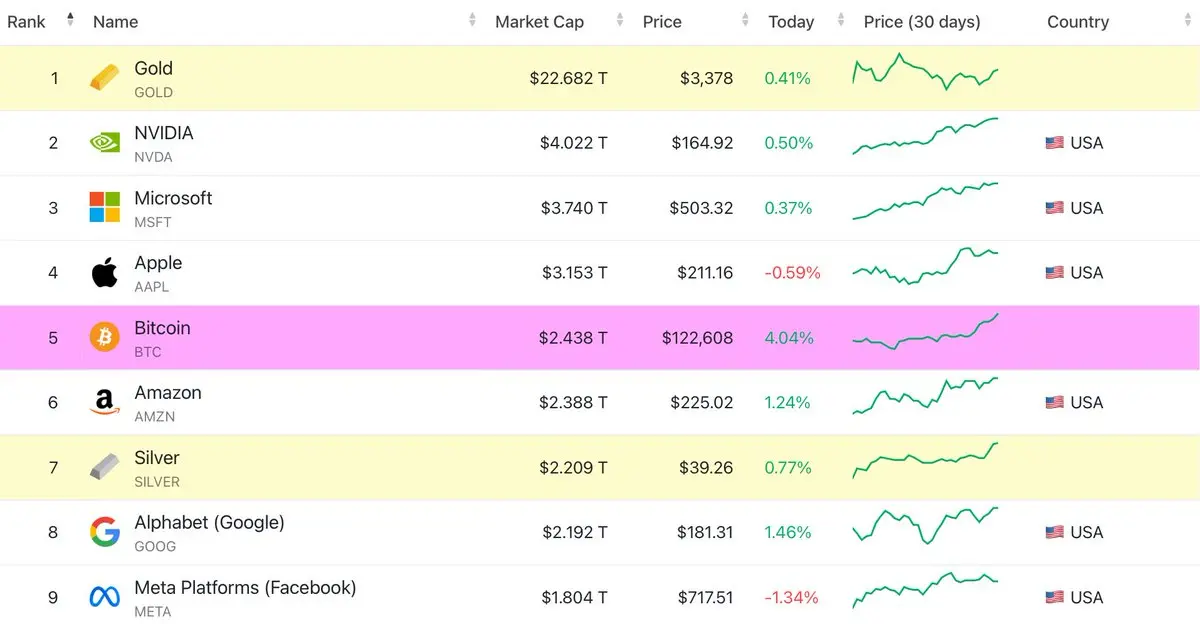The width and height of the screenshot is (1200, 624).
Task: Click the Today column header
Action: coord(791,22)
